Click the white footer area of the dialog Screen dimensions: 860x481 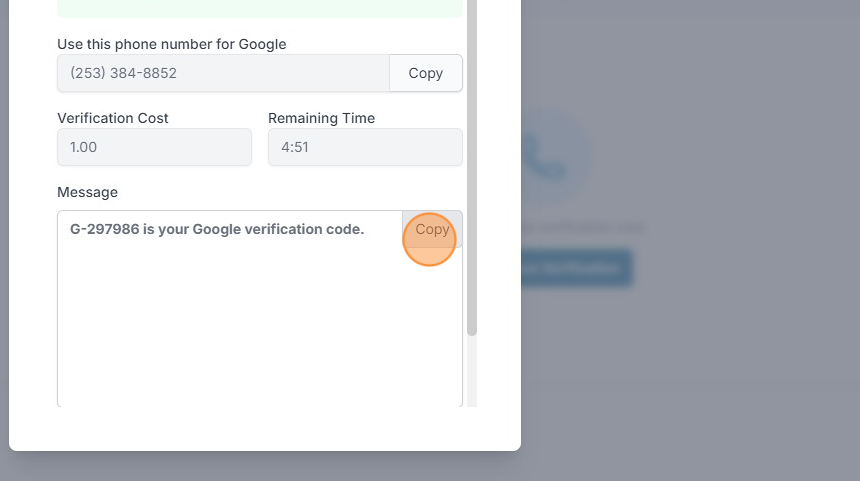(260, 429)
